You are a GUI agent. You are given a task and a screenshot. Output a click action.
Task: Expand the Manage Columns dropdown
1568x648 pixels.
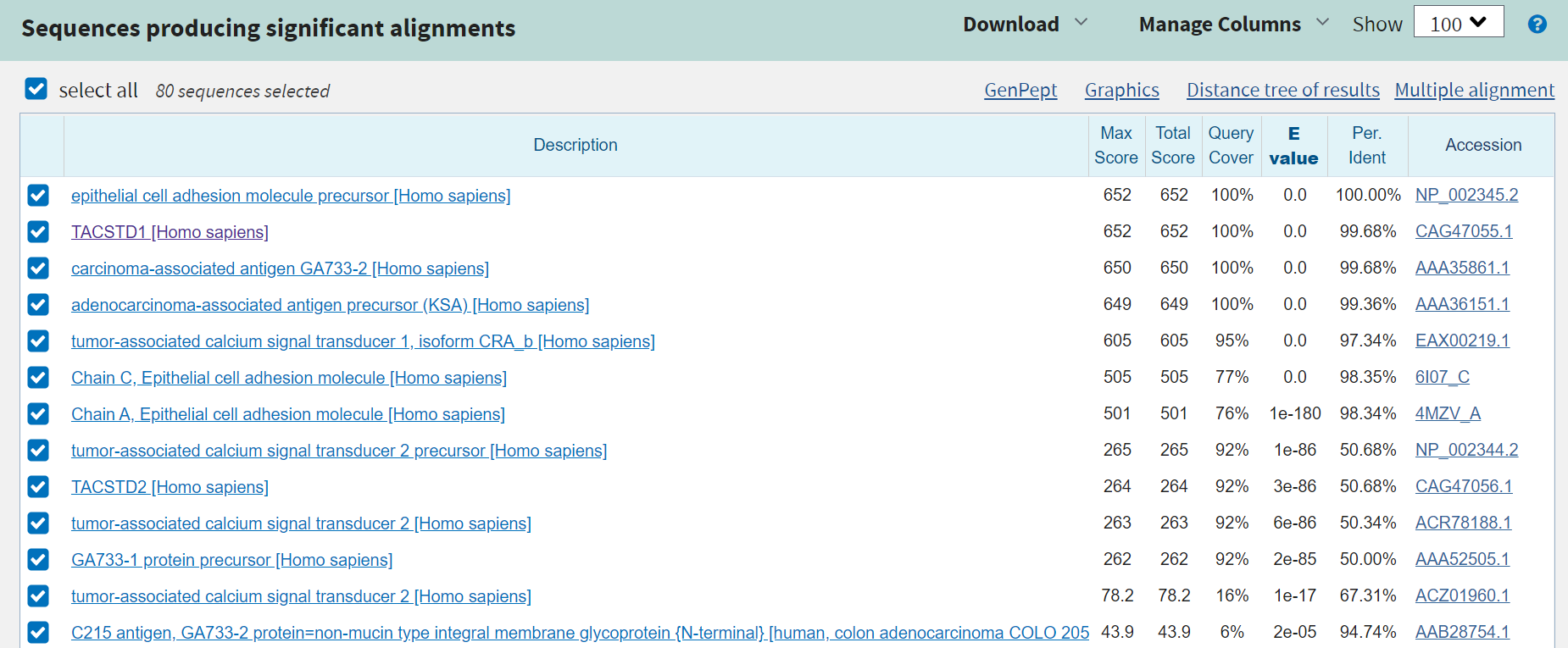(x=1233, y=25)
